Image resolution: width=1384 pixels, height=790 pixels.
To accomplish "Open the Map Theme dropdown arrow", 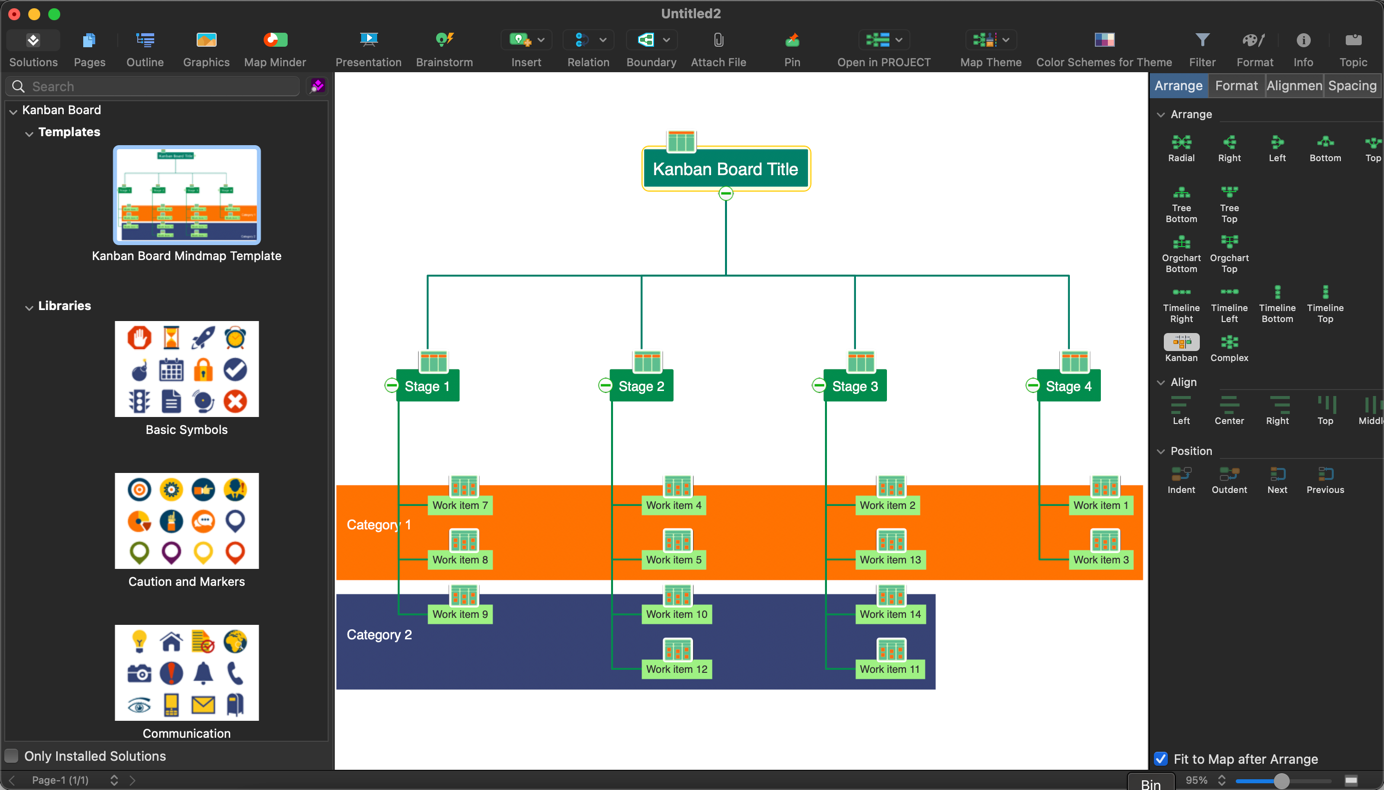I will [1006, 40].
